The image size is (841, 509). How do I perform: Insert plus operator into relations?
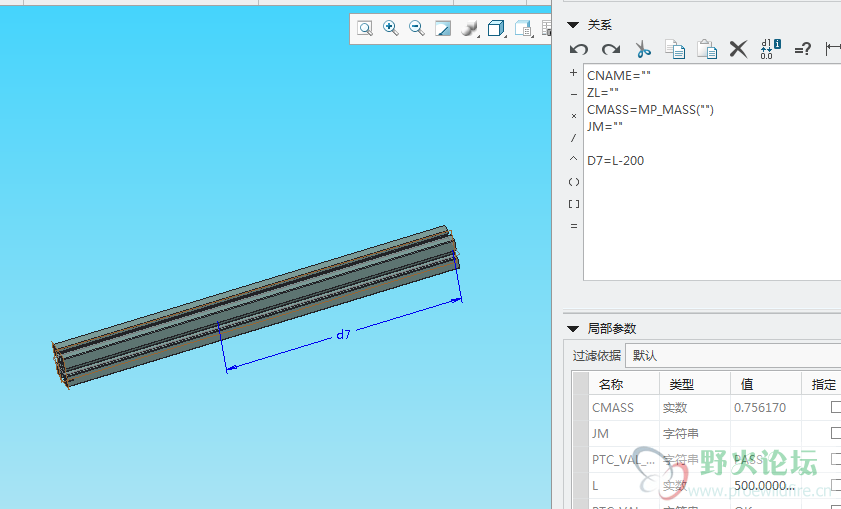(x=573, y=72)
